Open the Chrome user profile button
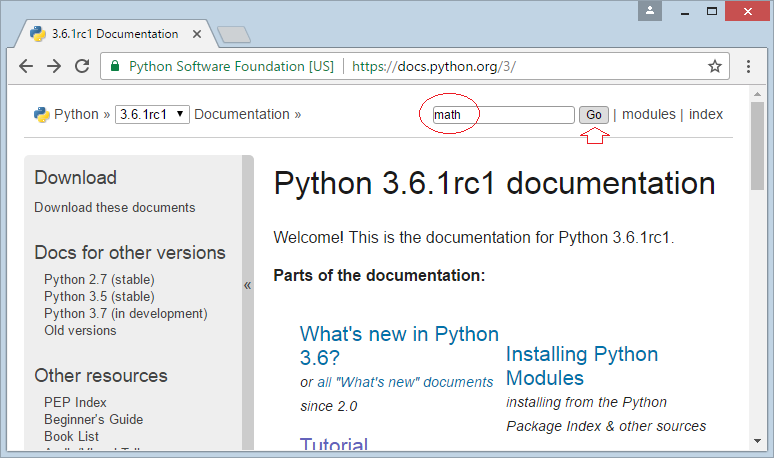This screenshot has height=458, width=774. pos(650,10)
